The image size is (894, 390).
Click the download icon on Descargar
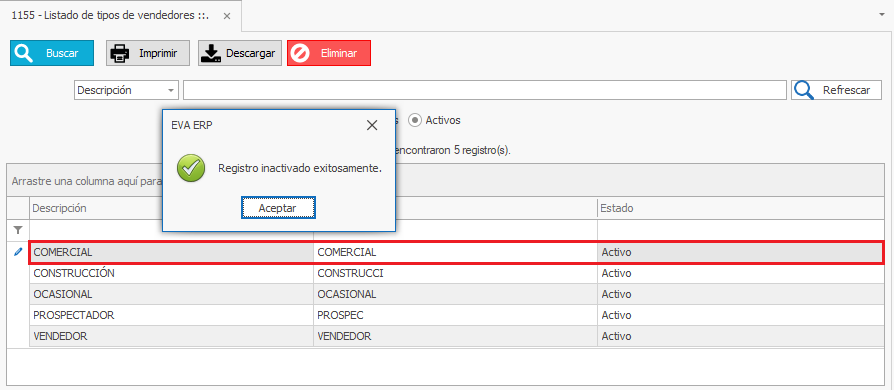(x=212, y=53)
